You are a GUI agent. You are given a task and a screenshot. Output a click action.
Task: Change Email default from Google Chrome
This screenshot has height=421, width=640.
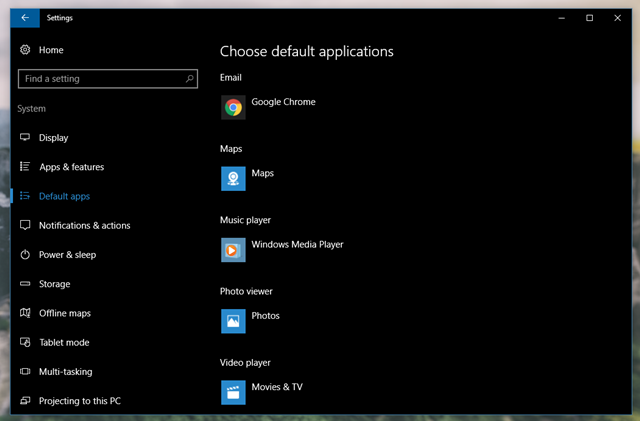point(283,102)
